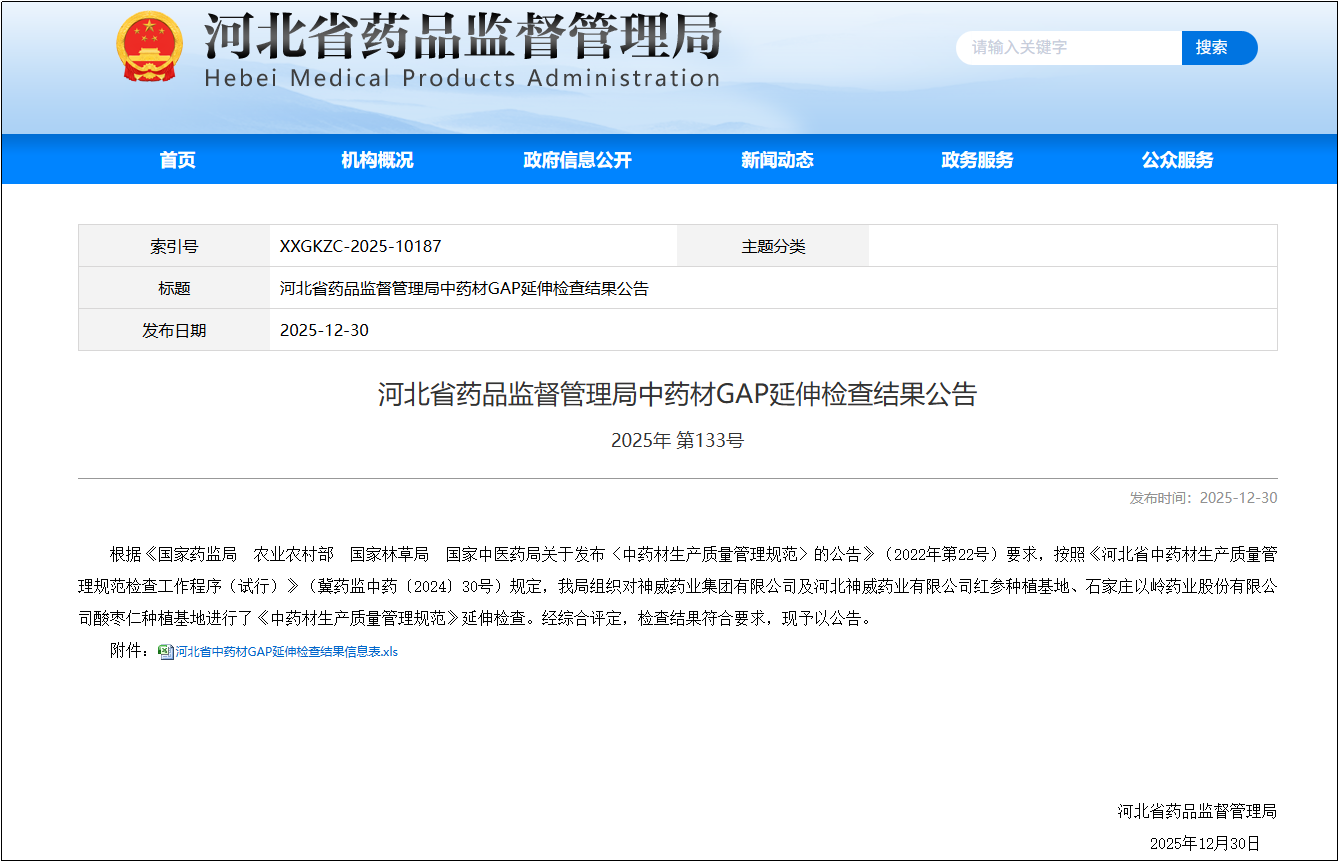Select 新闻动态 in the navigation bar
The width and height of the screenshot is (1341, 863).
(x=777, y=160)
